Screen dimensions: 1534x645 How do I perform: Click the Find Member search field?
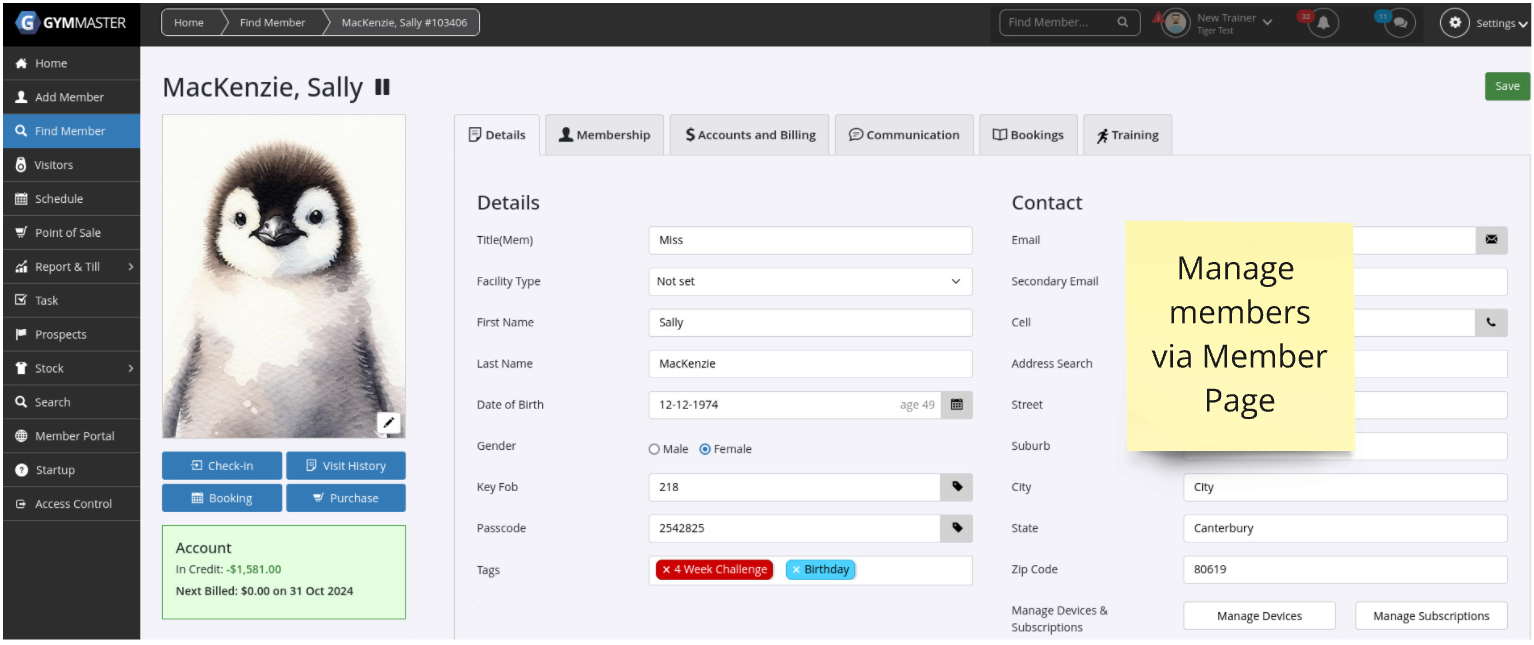1058,22
